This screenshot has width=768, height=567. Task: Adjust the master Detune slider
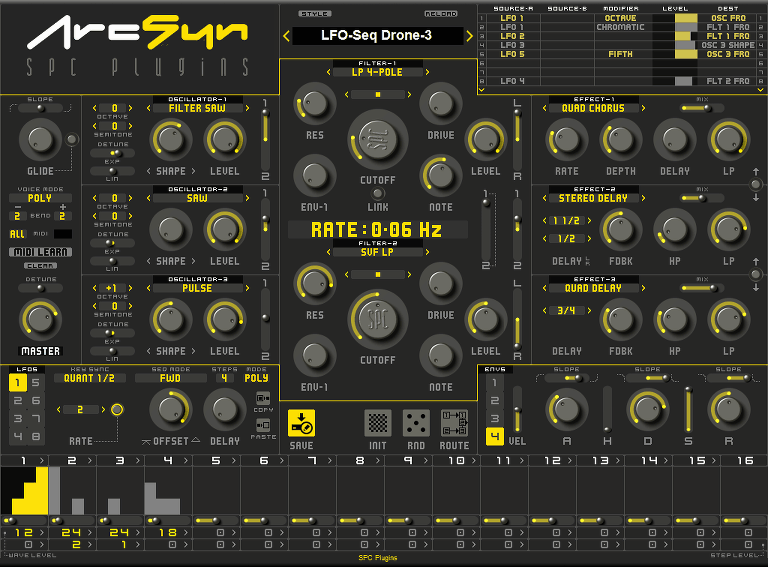point(40,288)
